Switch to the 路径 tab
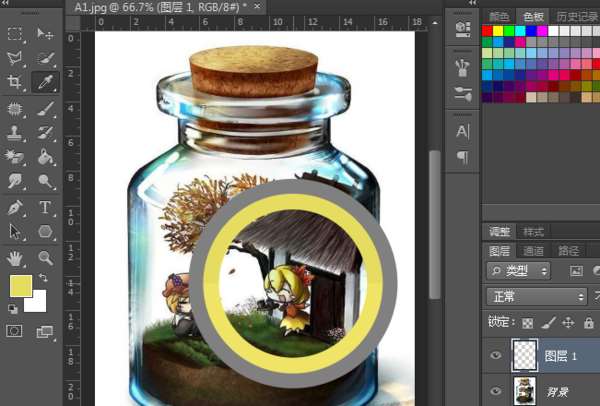Image resolution: width=600 pixels, height=406 pixels. tap(568, 251)
